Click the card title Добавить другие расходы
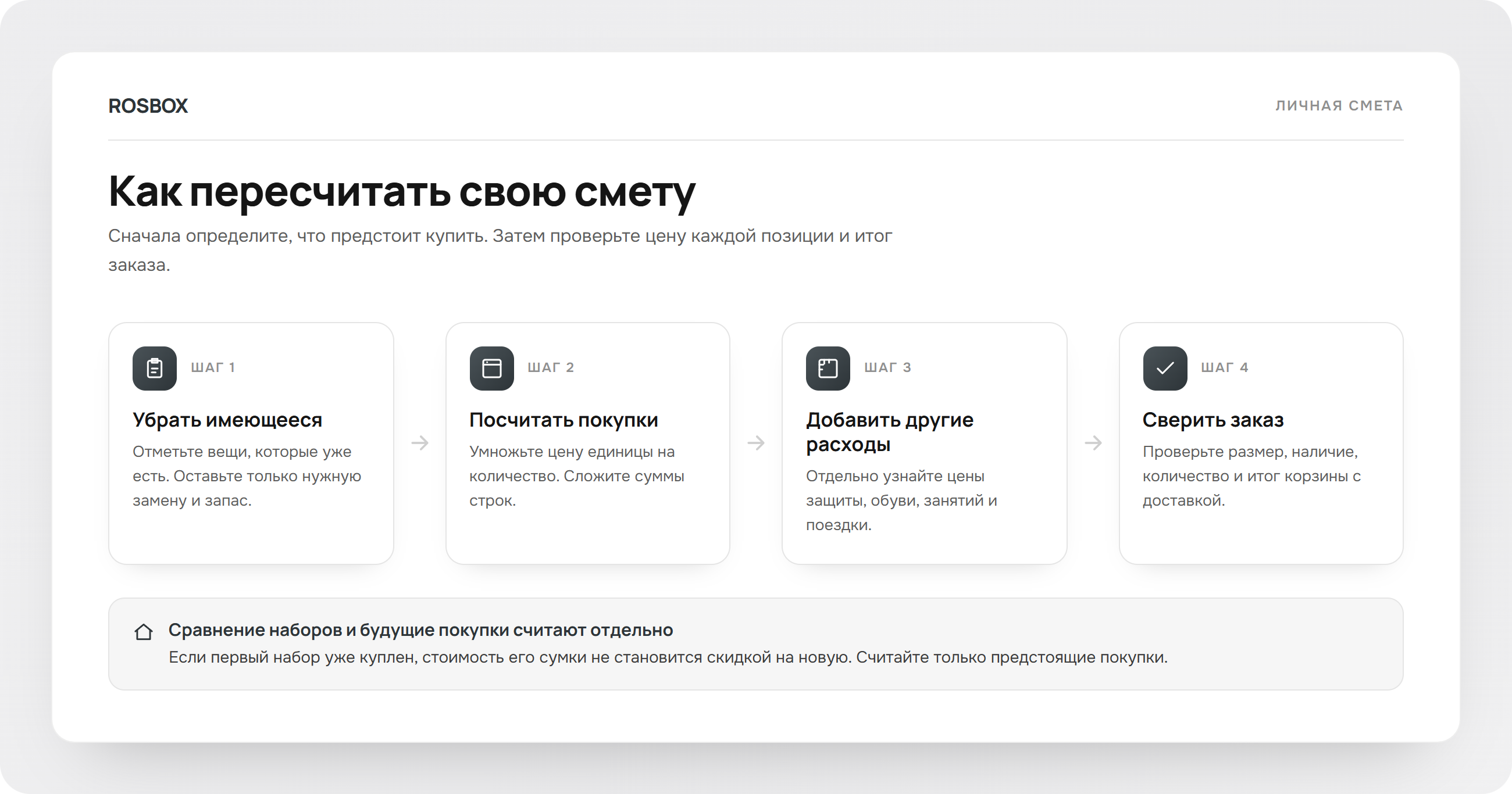Viewport: 1512px width, 794px height. point(889,432)
